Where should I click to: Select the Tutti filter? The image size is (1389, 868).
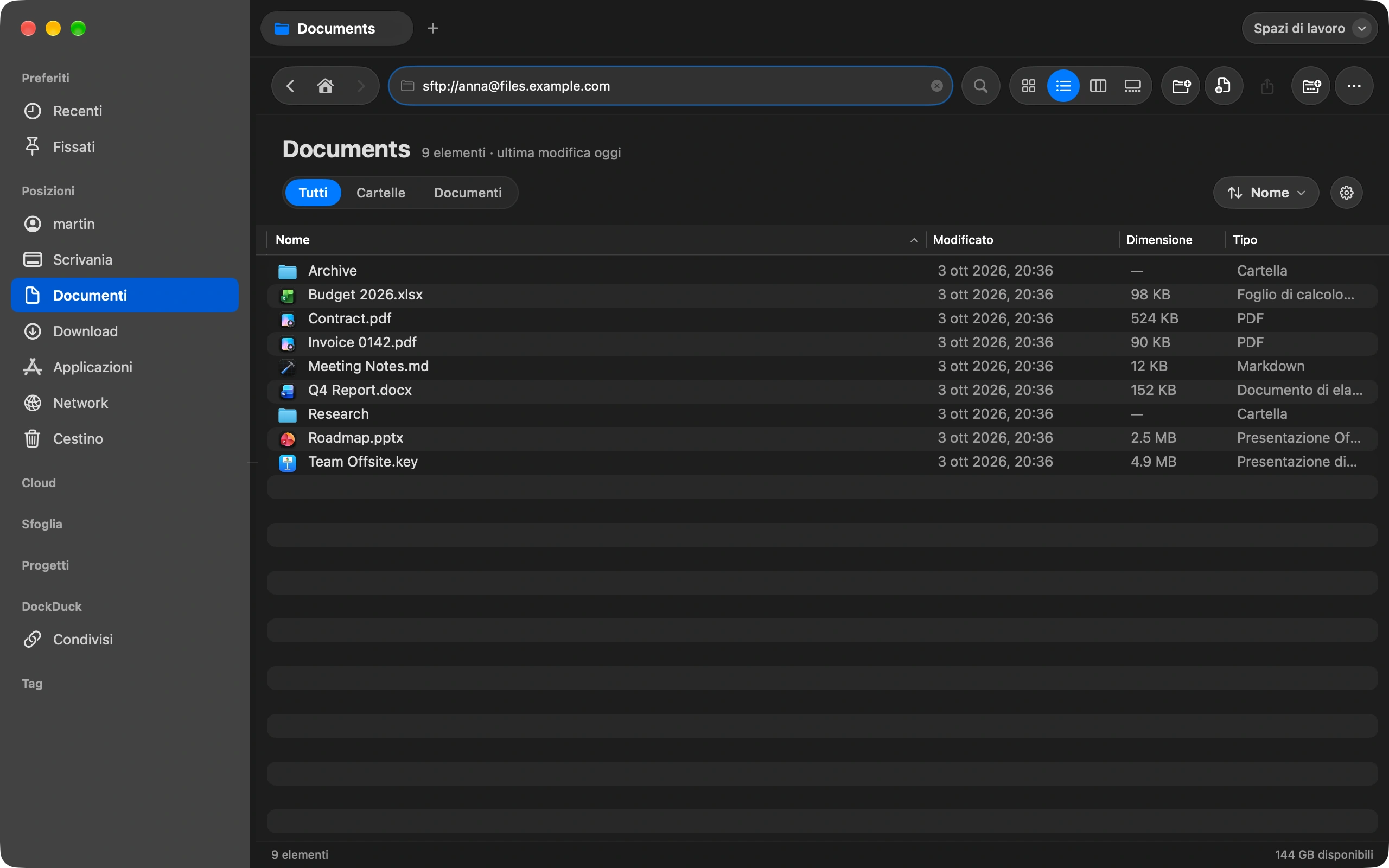(x=313, y=193)
